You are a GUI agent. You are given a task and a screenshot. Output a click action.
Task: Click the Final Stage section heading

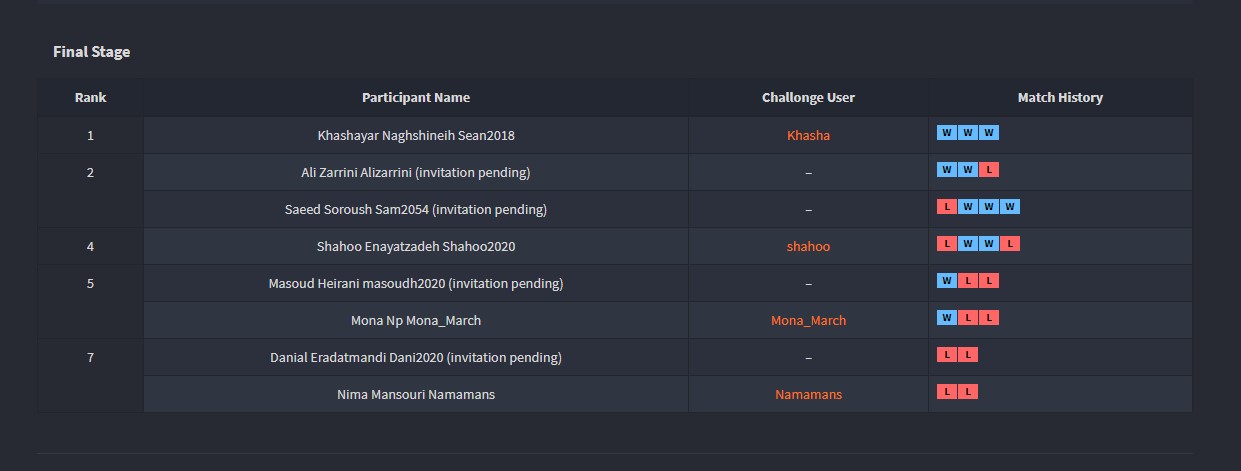pos(91,52)
